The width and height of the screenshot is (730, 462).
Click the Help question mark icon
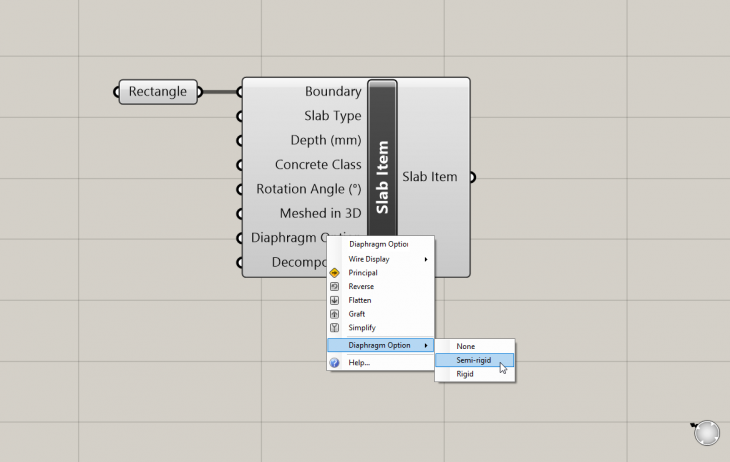334,363
